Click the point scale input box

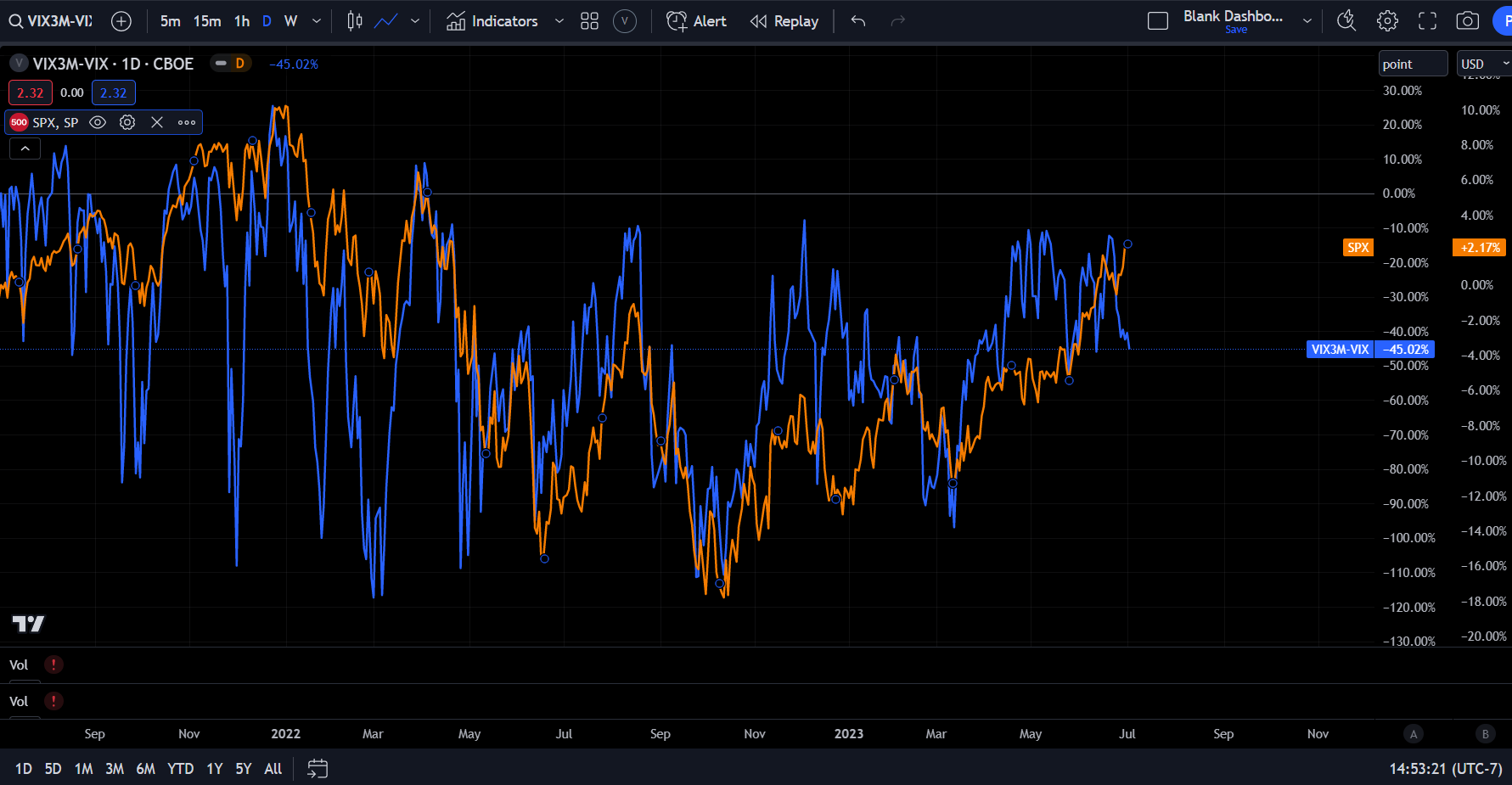point(1413,64)
